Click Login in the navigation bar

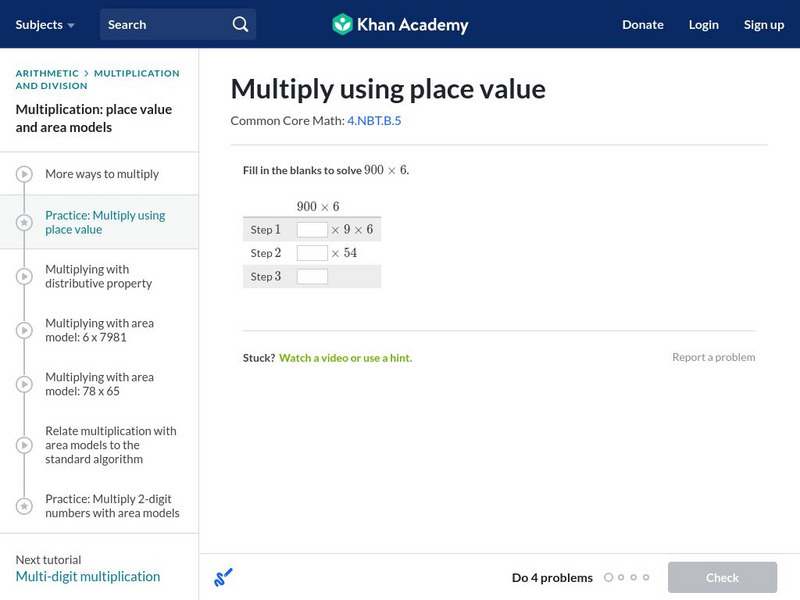(x=703, y=24)
